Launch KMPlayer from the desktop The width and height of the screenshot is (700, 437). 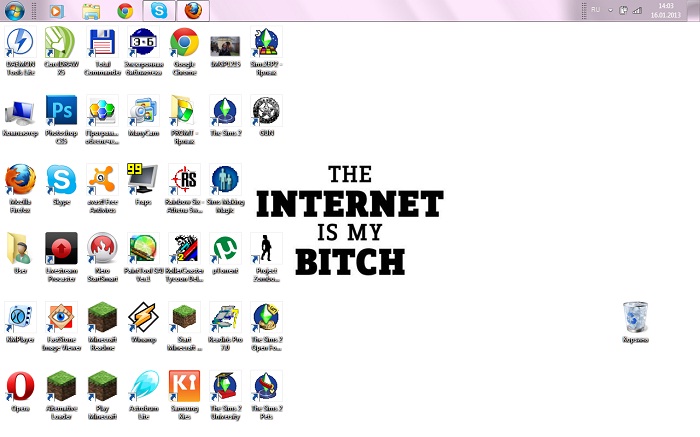coord(20,317)
